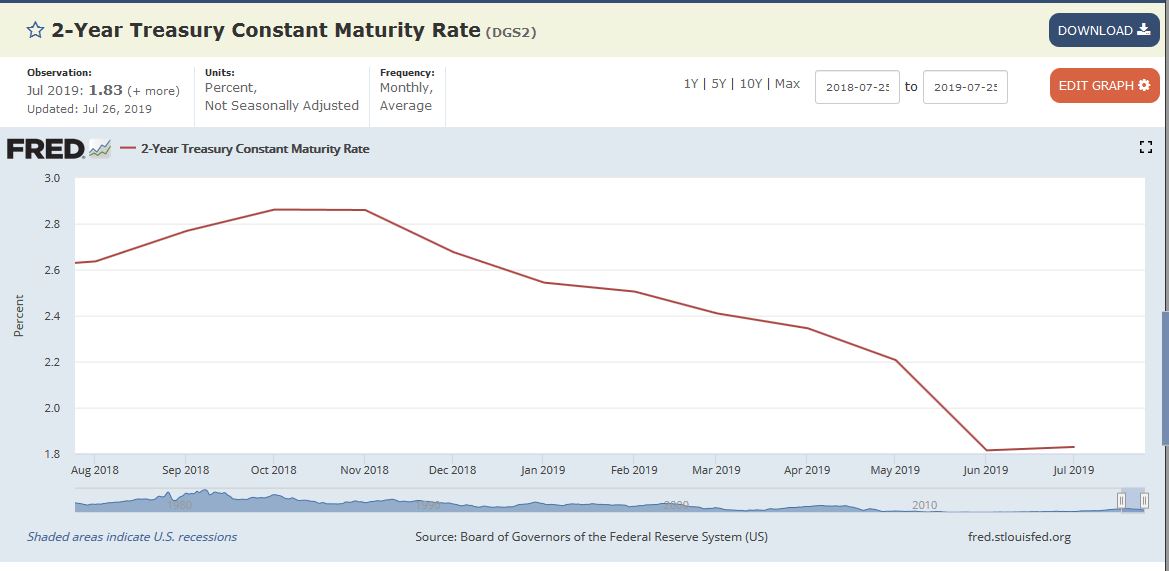Screen dimensions: 1169x571
Task: Click the FRED logo above the chart
Action: point(45,149)
